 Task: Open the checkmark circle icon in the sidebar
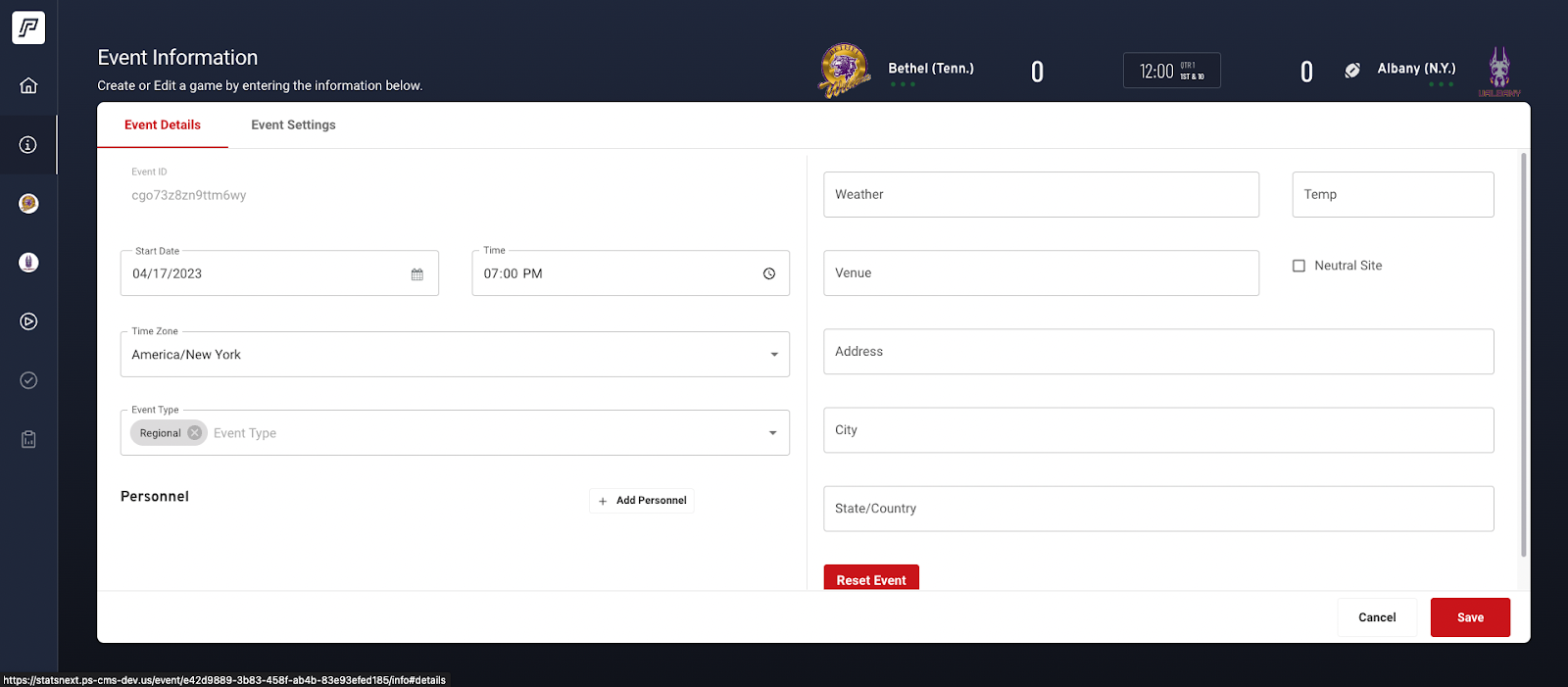point(28,380)
